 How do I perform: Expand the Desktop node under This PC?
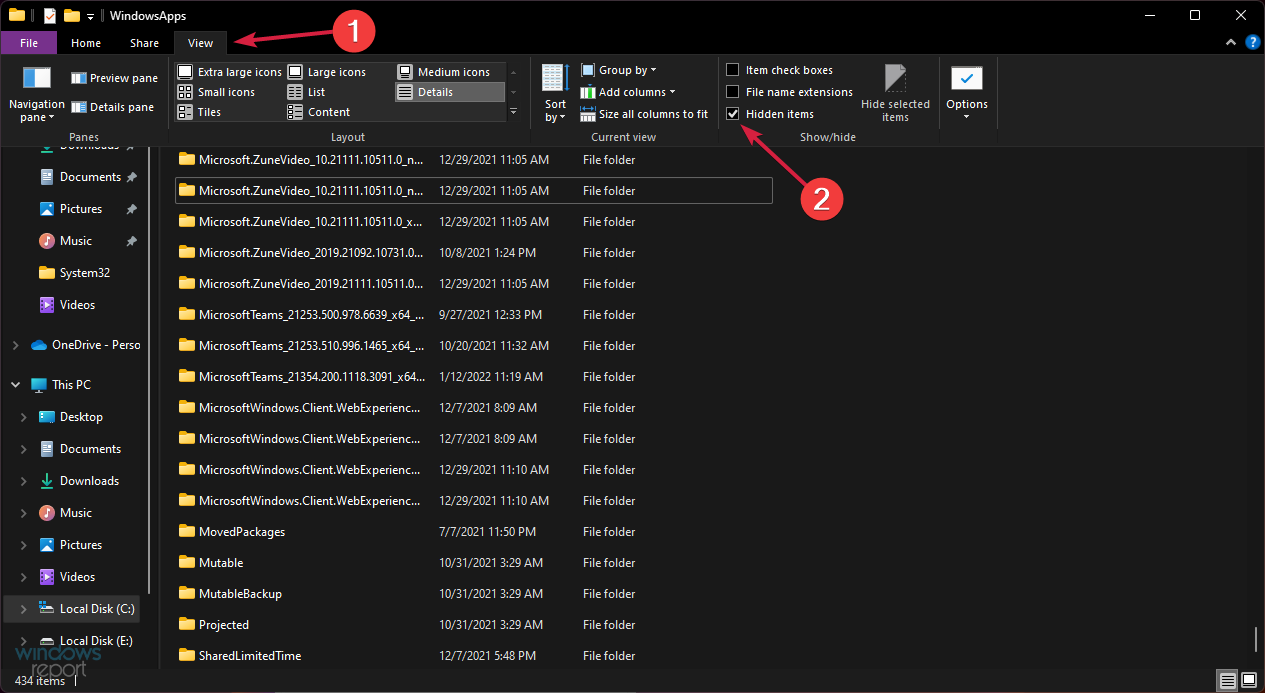25,417
